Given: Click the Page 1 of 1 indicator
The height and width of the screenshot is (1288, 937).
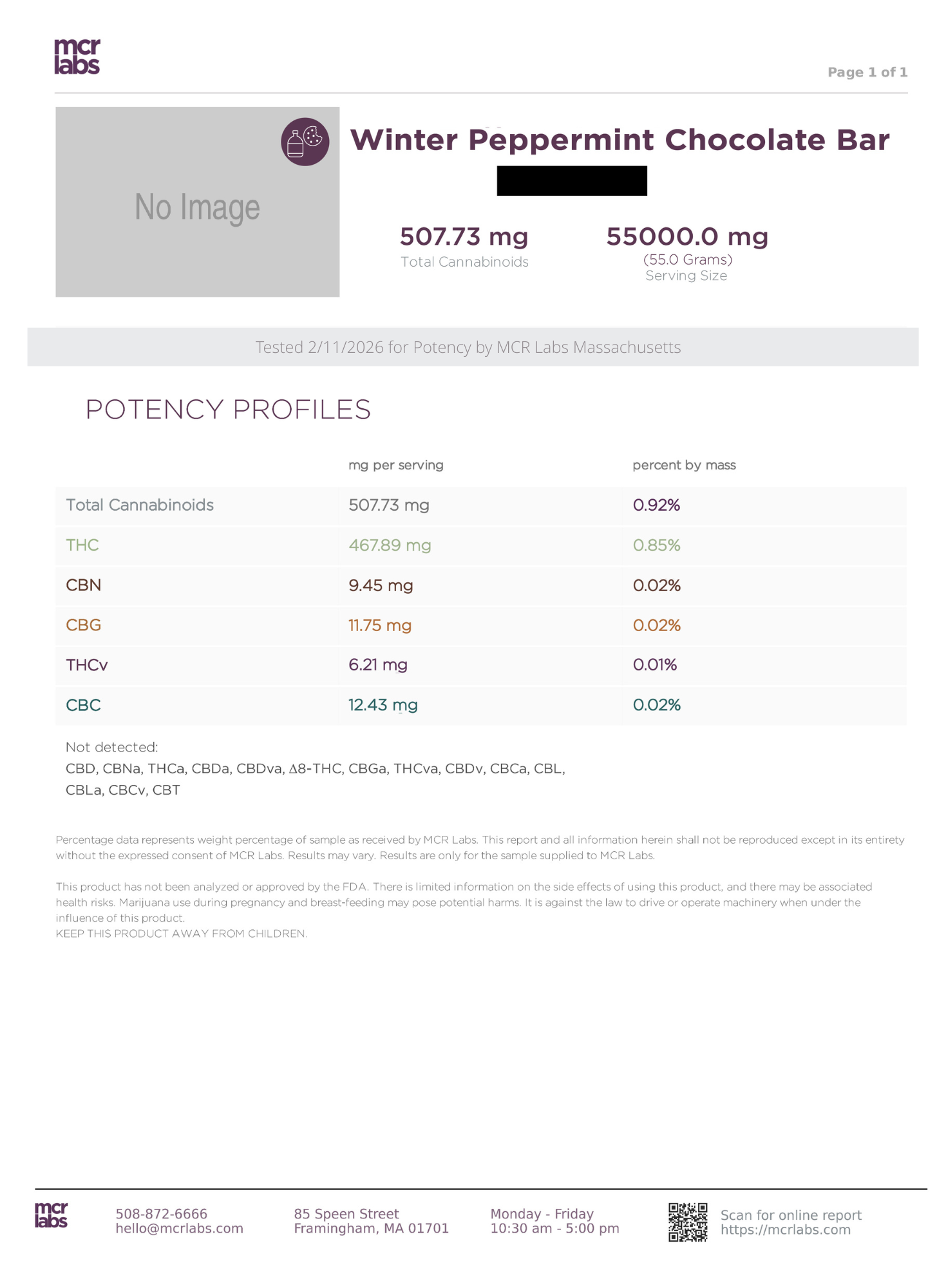Looking at the screenshot, I should click(867, 72).
